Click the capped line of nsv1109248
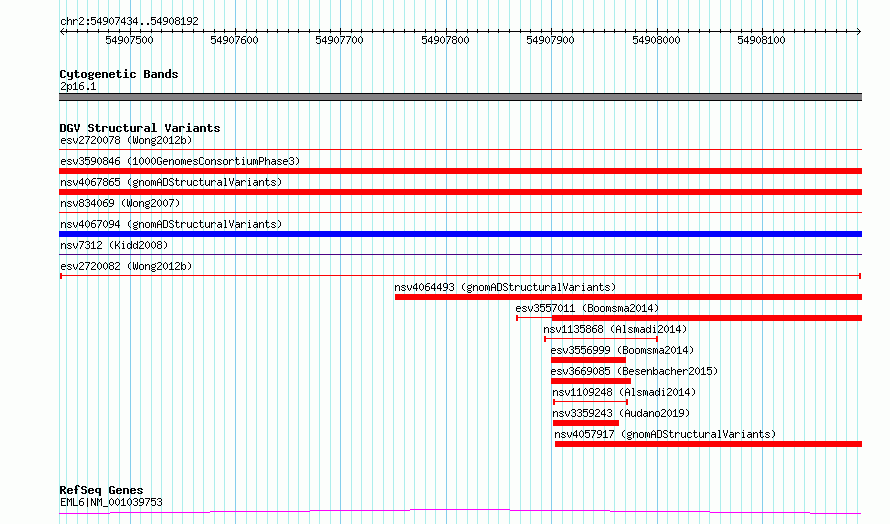 coord(590,402)
